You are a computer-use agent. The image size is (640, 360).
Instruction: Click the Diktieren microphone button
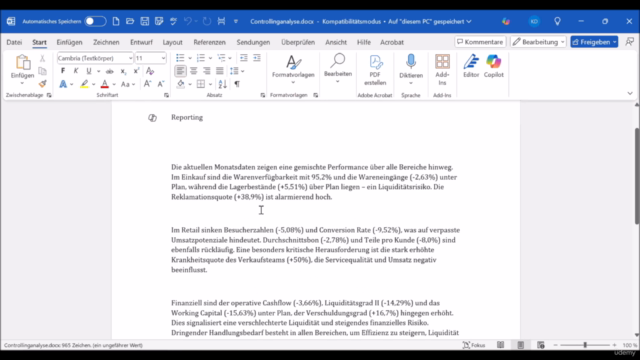pyautogui.click(x=411, y=69)
